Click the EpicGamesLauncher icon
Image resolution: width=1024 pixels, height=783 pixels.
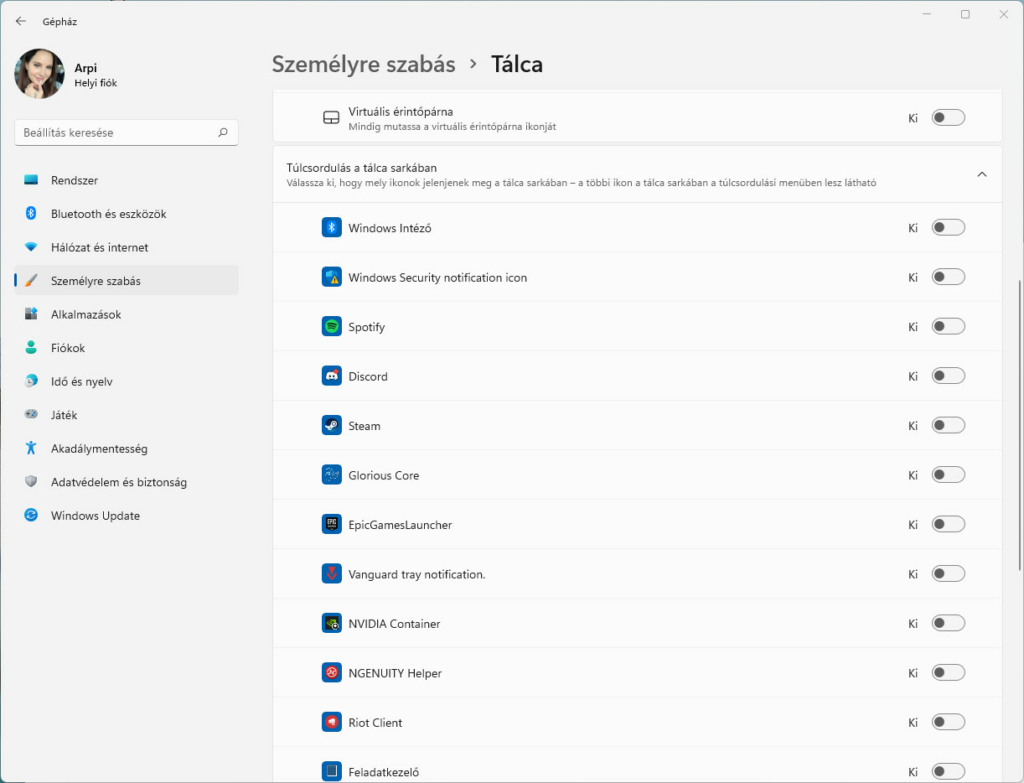(332, 525)
